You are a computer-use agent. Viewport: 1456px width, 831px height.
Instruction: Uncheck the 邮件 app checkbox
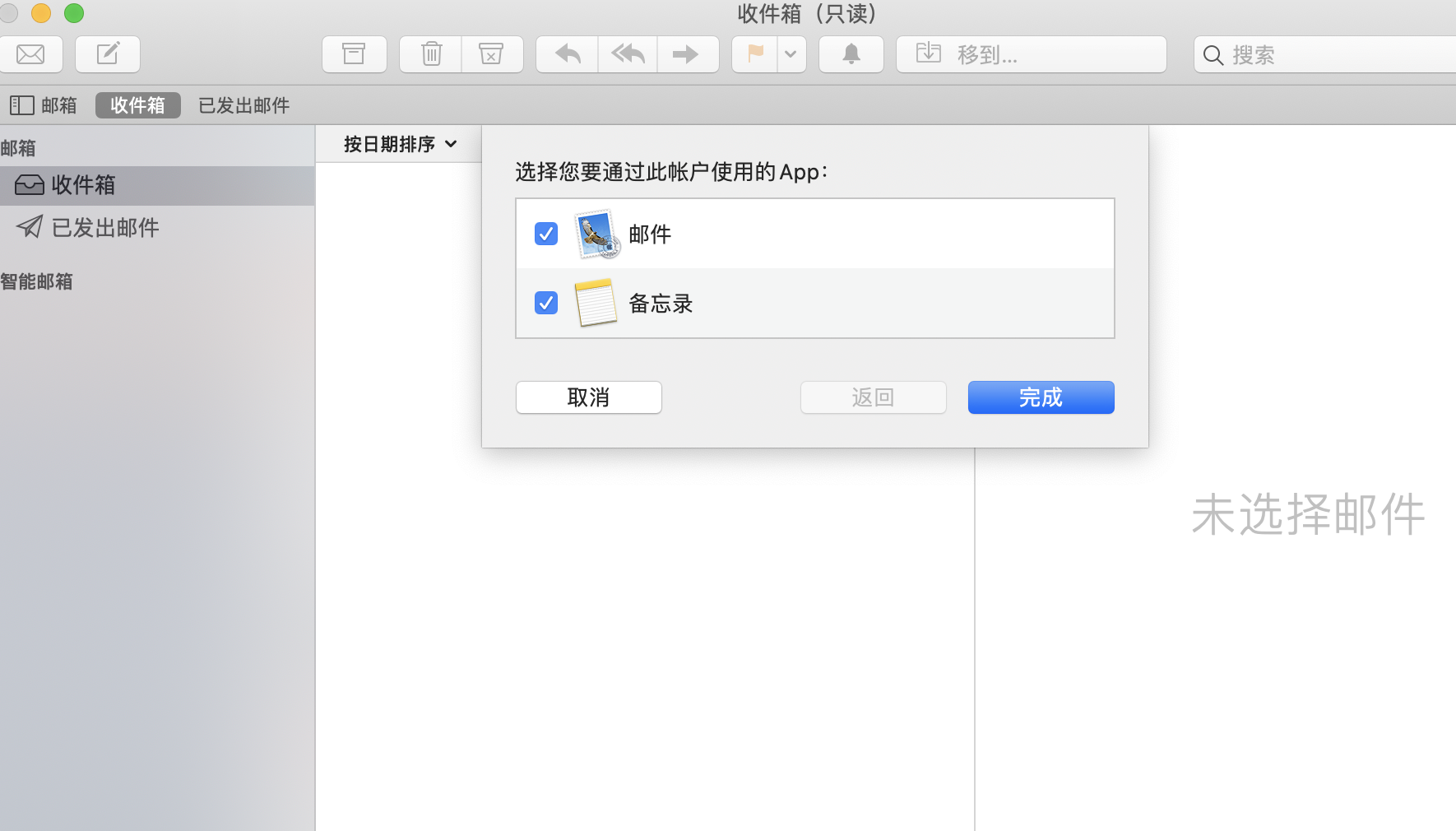point(545,234)
